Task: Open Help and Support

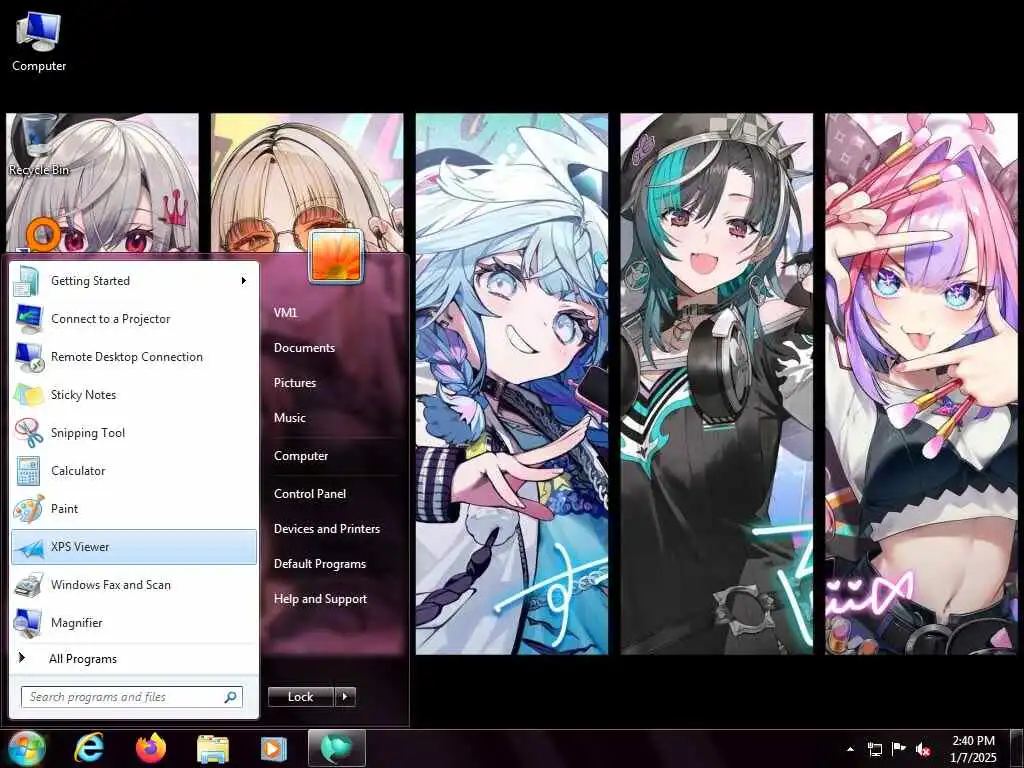Action: tap(320, 599)
